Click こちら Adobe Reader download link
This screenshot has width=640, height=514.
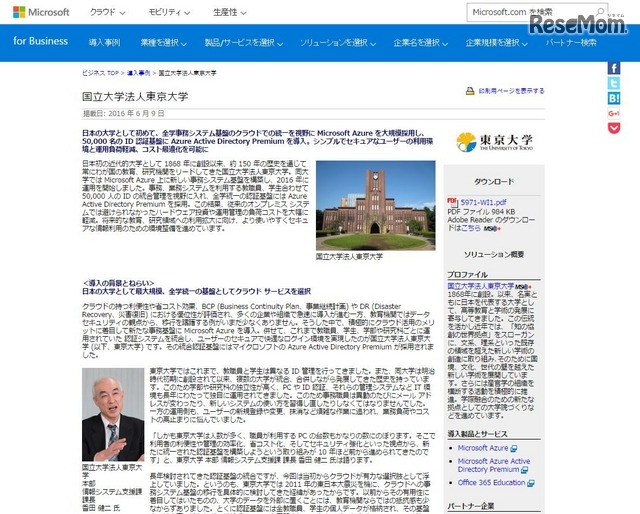point(471,228)
